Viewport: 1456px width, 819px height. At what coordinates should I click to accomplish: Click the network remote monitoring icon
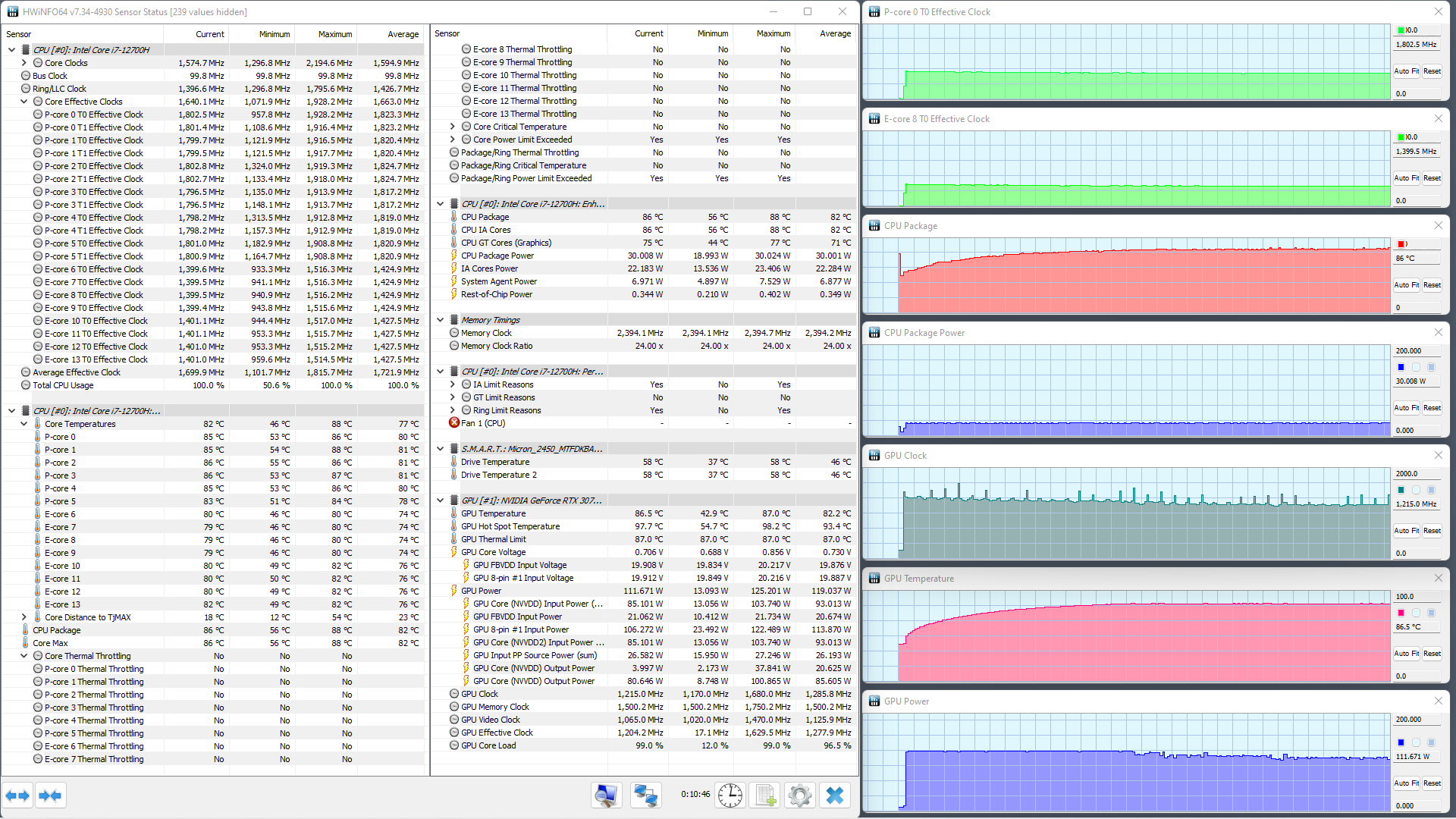point(646,795)
